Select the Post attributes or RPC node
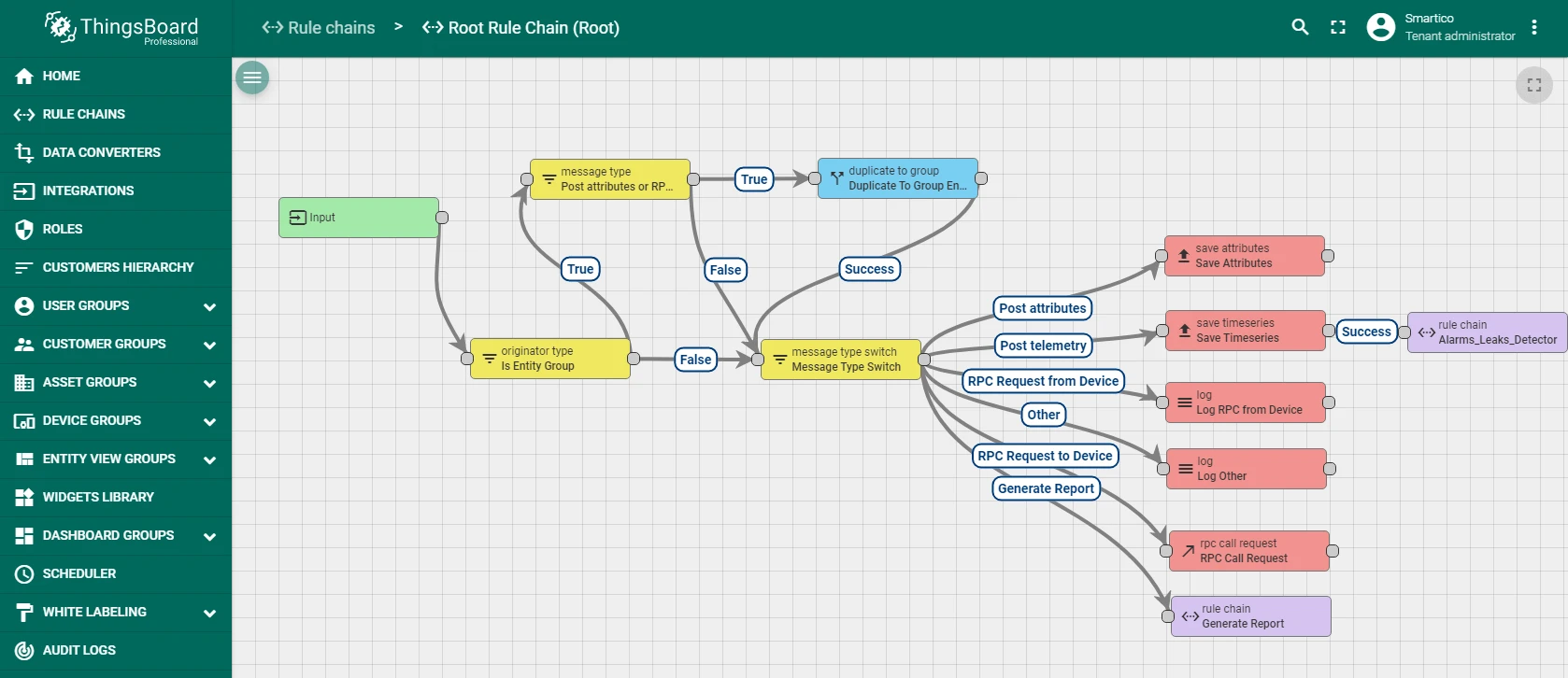 [x=610, y=179]
